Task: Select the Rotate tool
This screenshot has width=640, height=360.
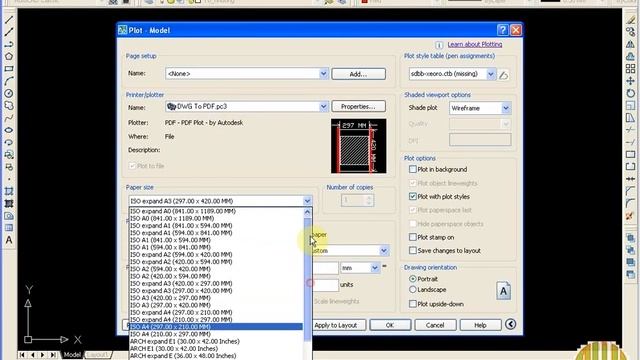Action: (x=631, y=93)
